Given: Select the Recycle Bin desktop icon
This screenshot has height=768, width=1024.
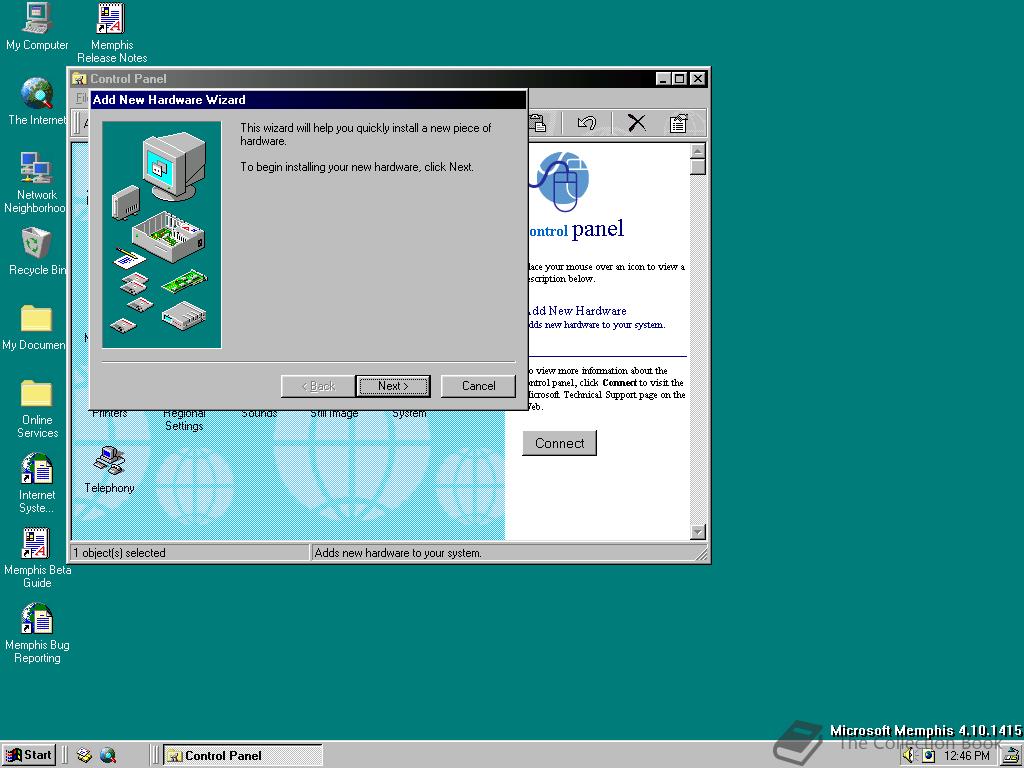Looking at the screenshot, I should coord(37,251).
